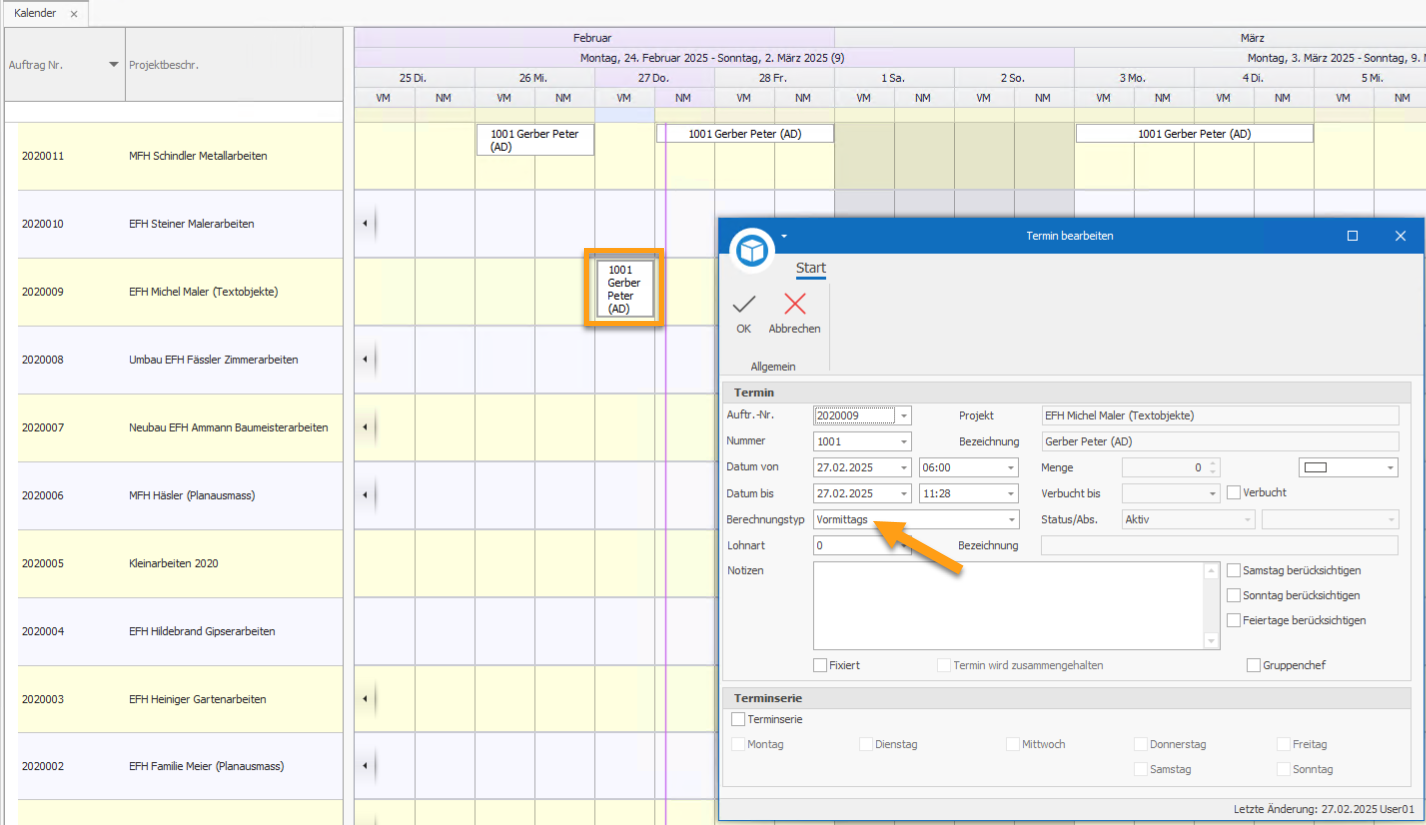This screenshot has height=825, width=1426.
Task: Enable Samstag berücksichtigen checkbox
Action: 1234,570
